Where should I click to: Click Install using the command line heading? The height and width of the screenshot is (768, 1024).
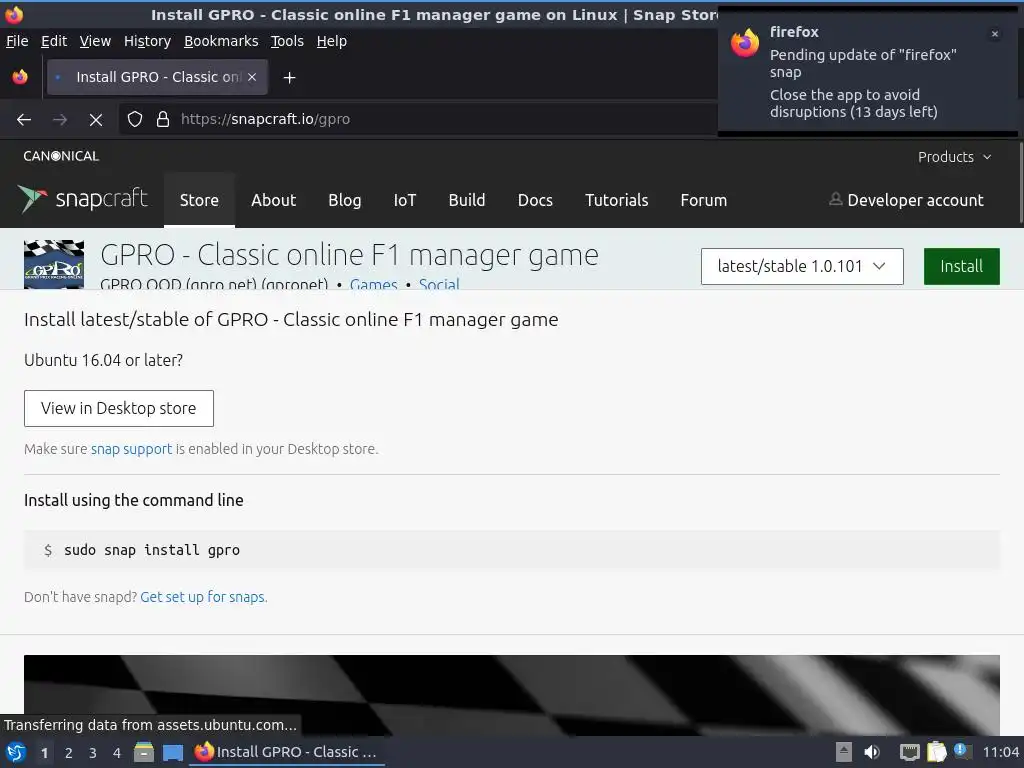coord(134,500)
